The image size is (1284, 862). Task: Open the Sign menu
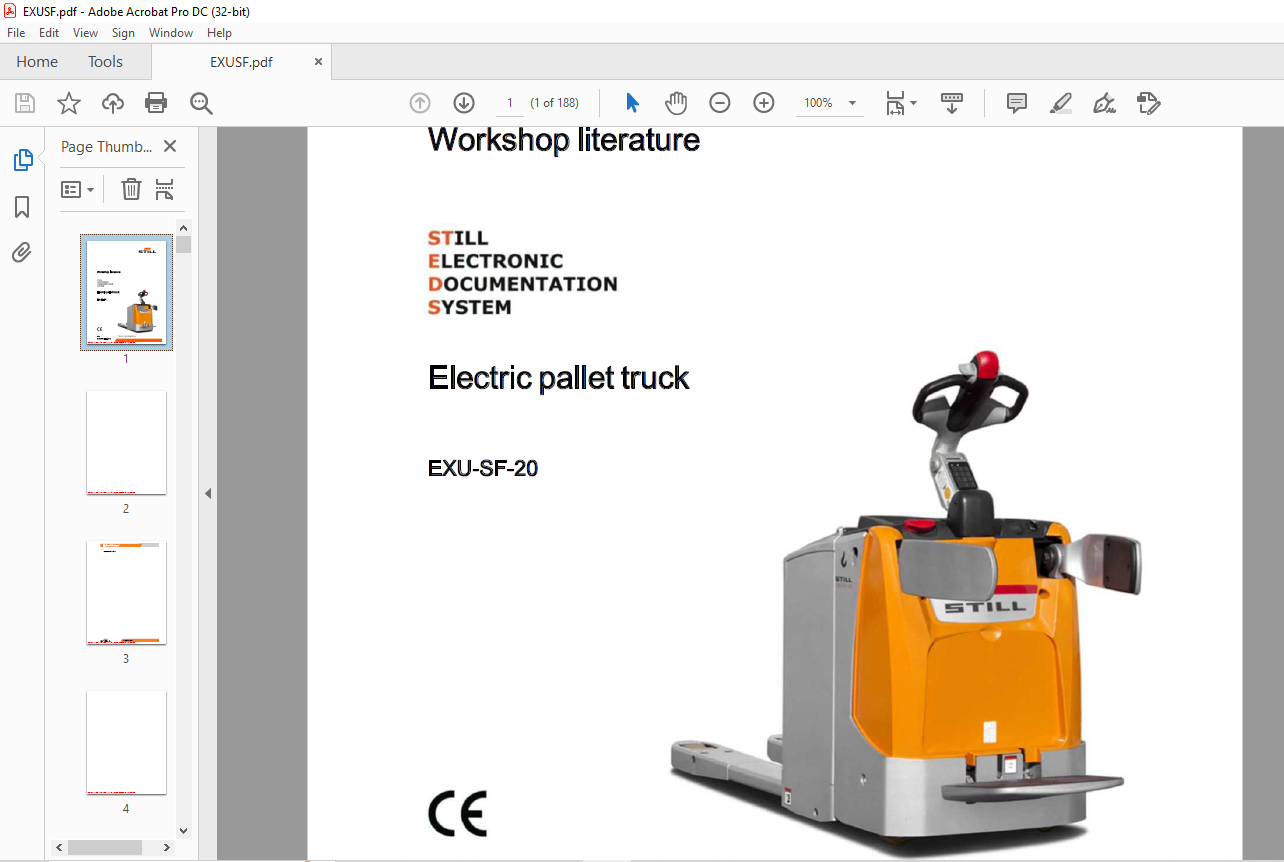pyautogui.click(x=123, y=33)
